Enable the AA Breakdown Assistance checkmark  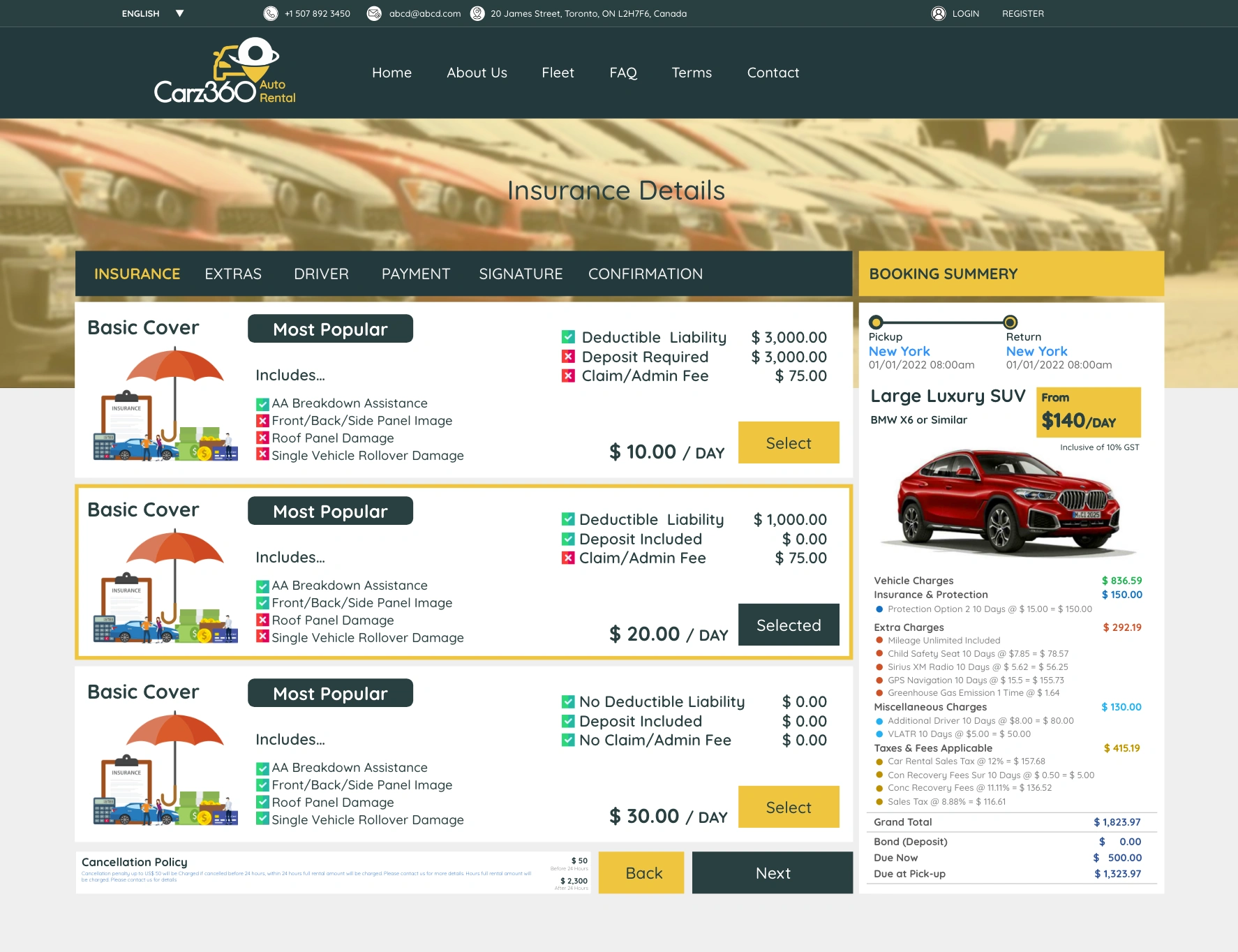click(x=262, y=403)
